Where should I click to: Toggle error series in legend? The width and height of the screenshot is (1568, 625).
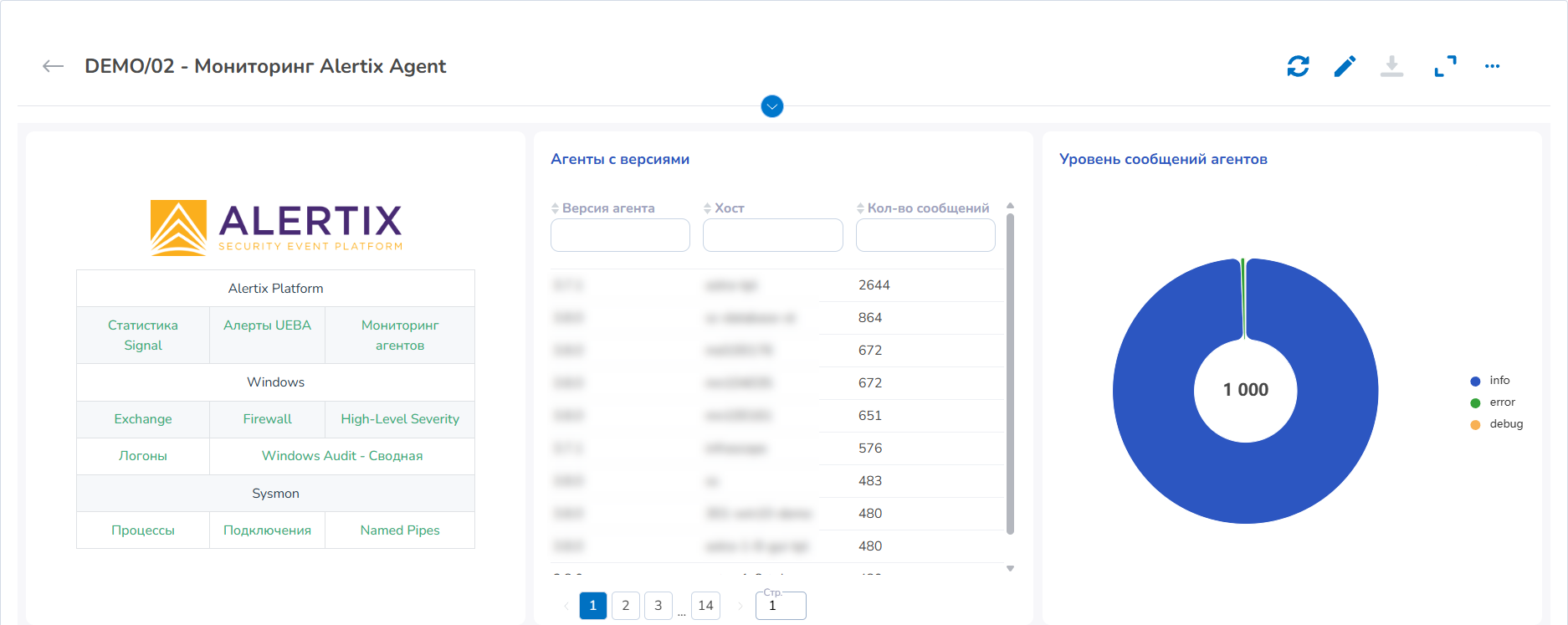point(1493,402)
